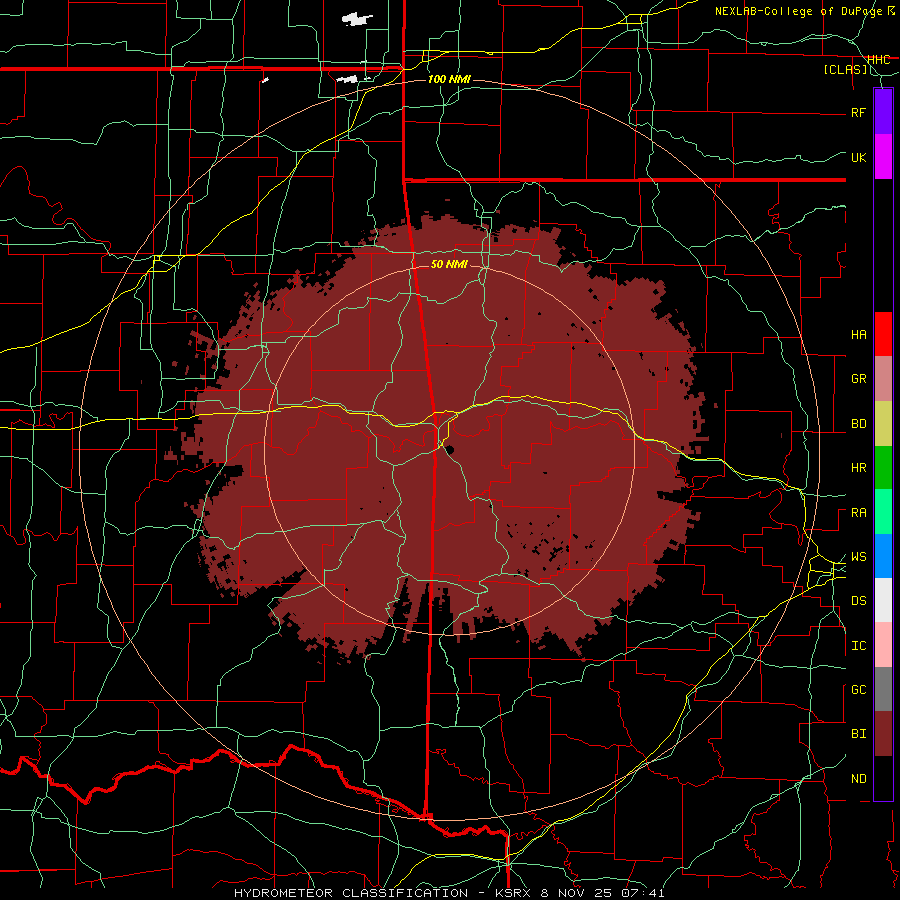Click the black radar site dot at center

(x=449, y=449)
